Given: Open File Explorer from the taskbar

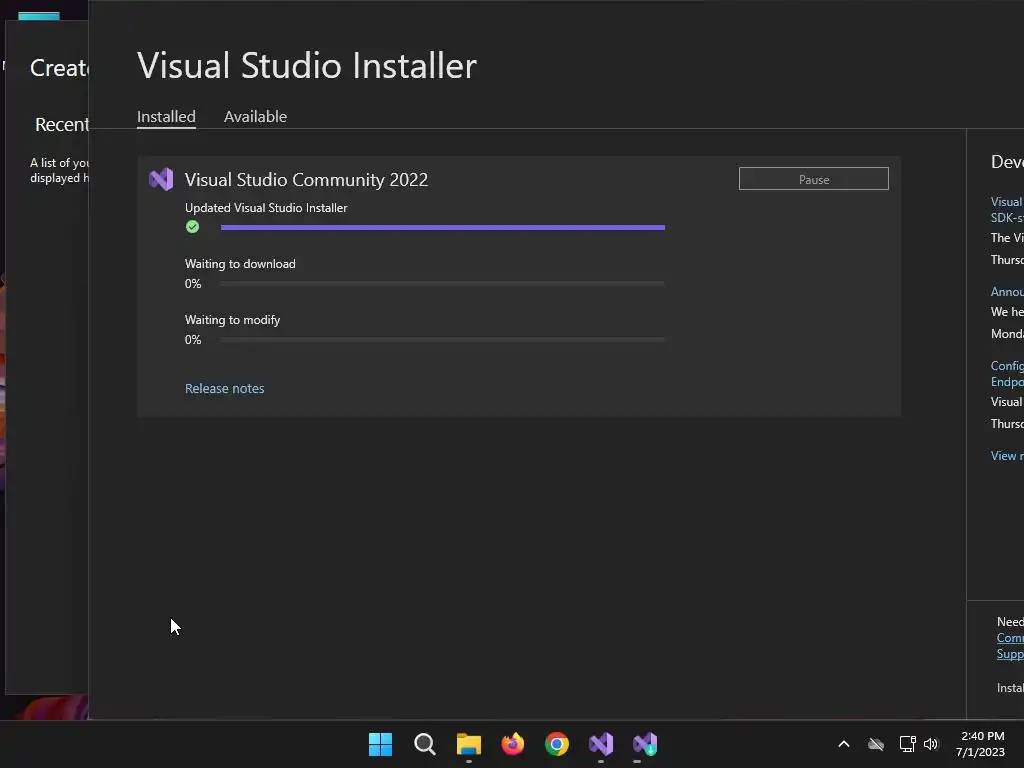Looking at the screenshot, I should tap(468, 744).
